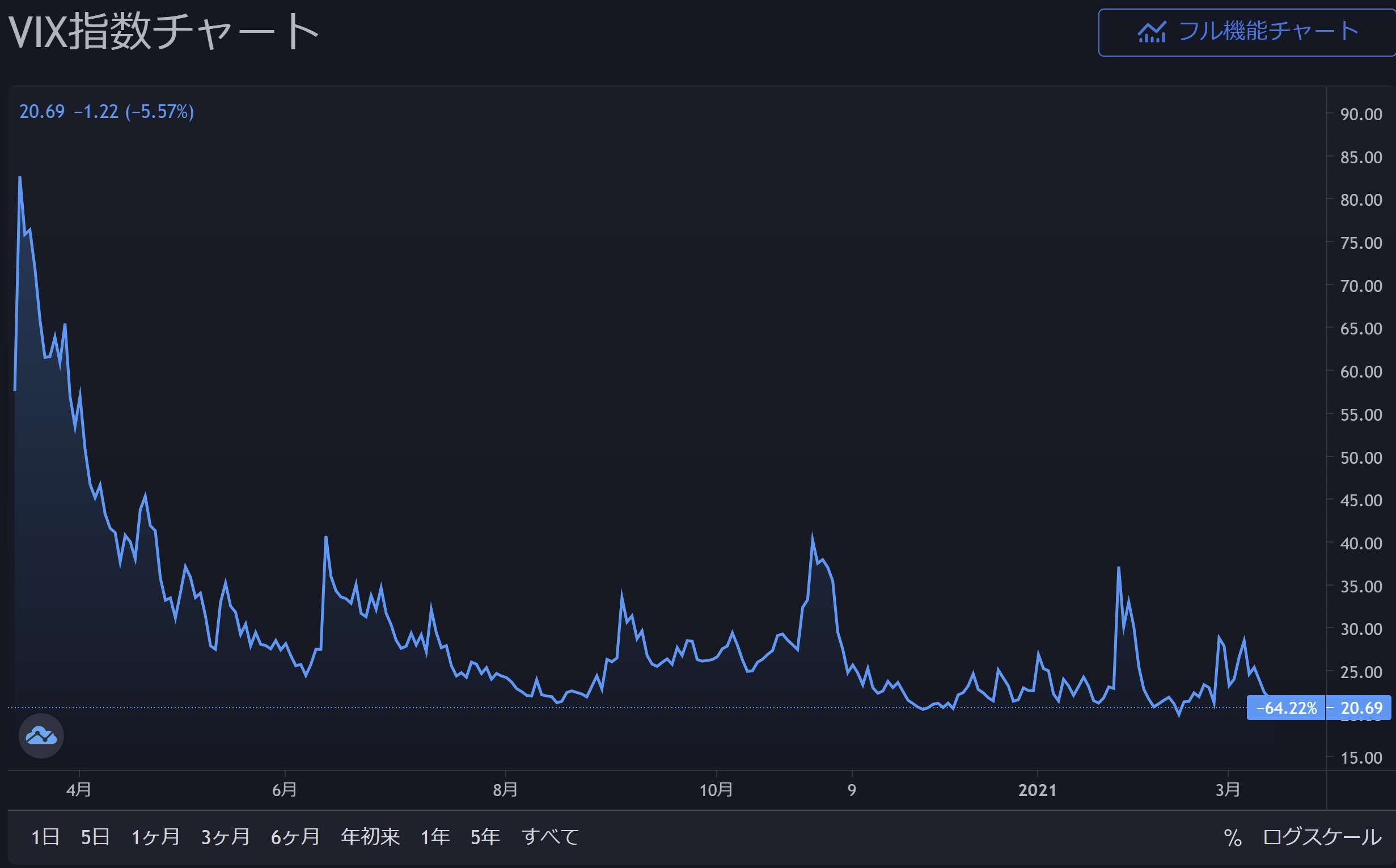Click the 6月 time axis label
Viewport: 1396px width, 868px height.
coord(285,790)
